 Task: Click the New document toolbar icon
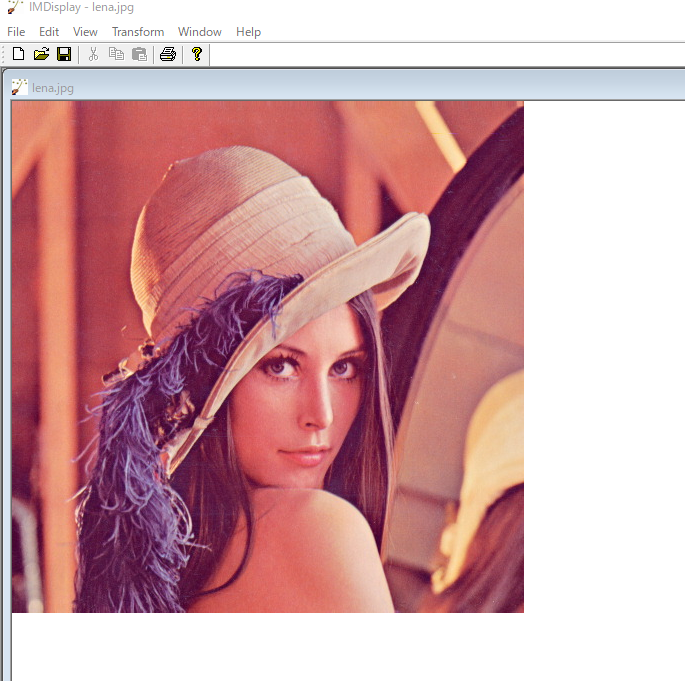pyautogui.click(x=18, y=54)
